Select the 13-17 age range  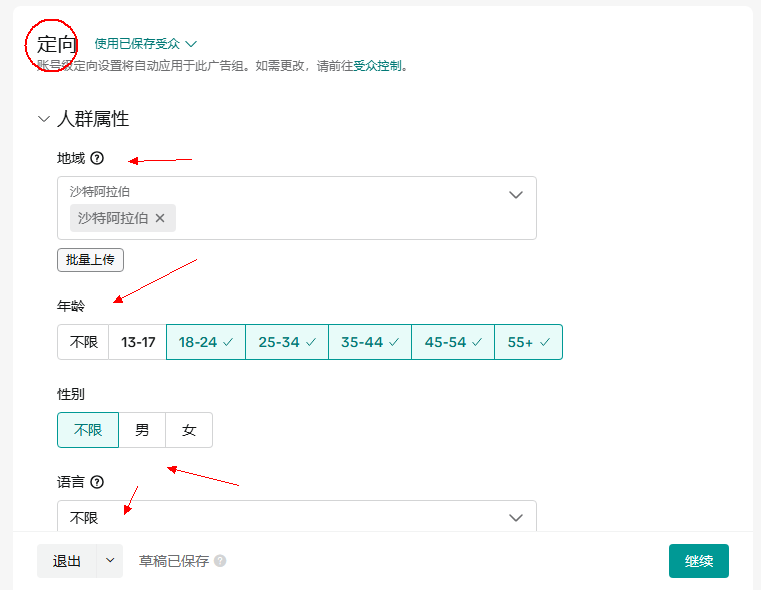tap(138, 342)
